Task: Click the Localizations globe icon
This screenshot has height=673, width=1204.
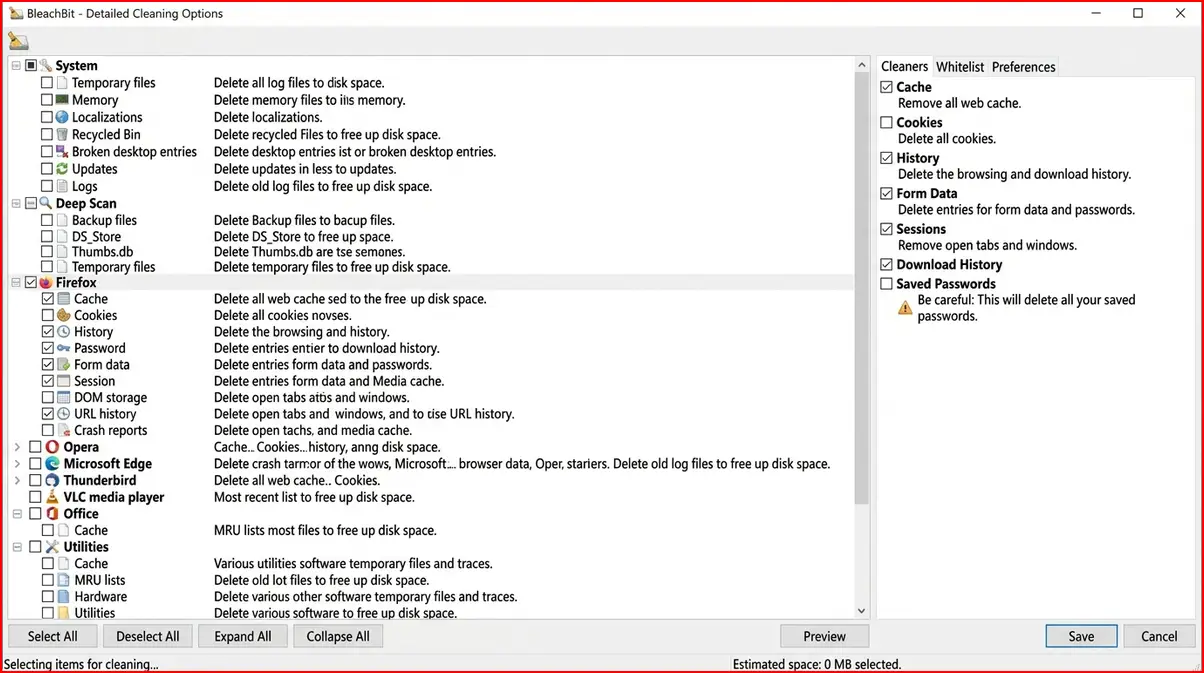Action: click(x=62, y=117)
